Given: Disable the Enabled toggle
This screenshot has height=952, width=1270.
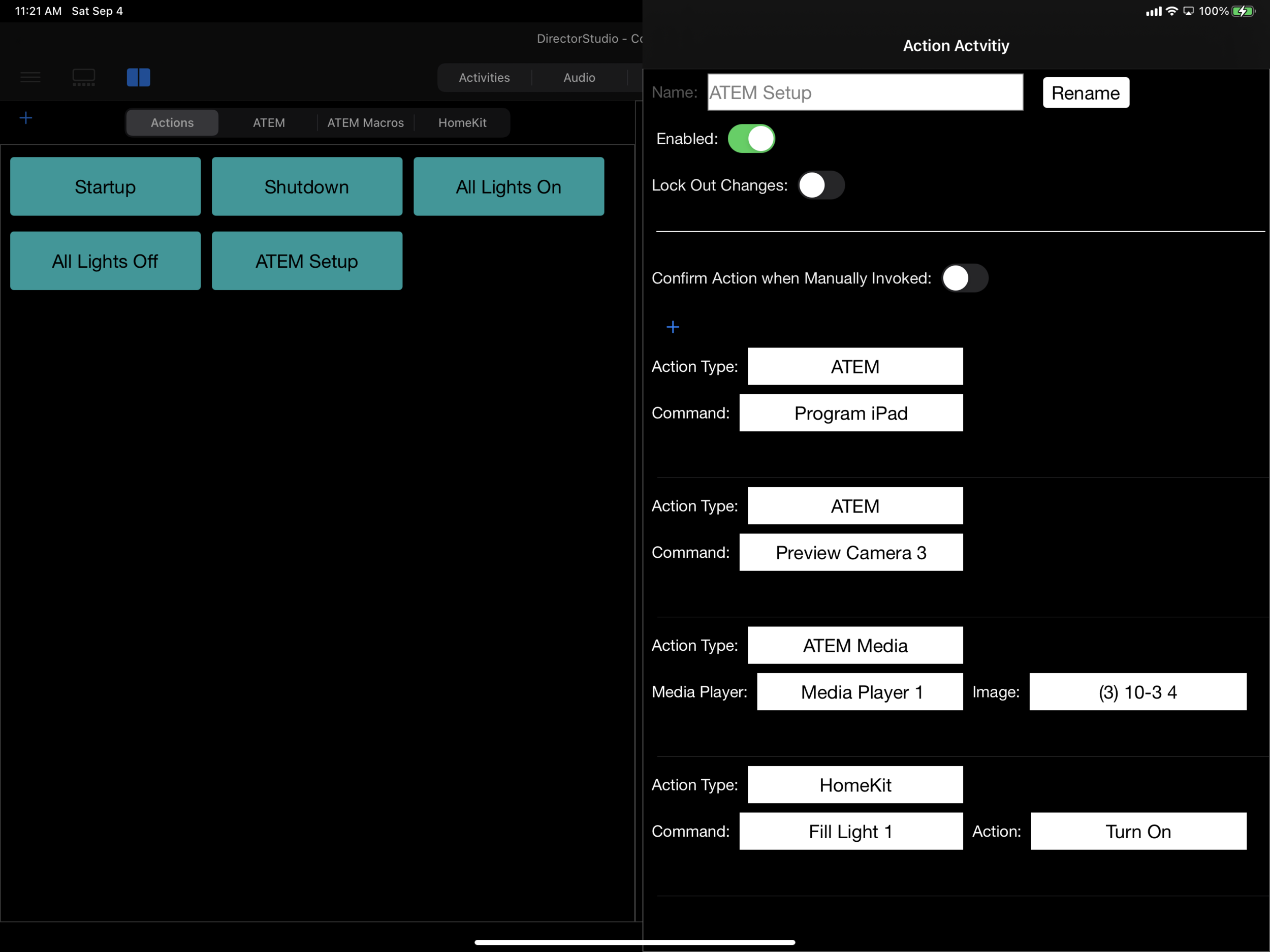Looking at the screenshot, I should 751,138.
